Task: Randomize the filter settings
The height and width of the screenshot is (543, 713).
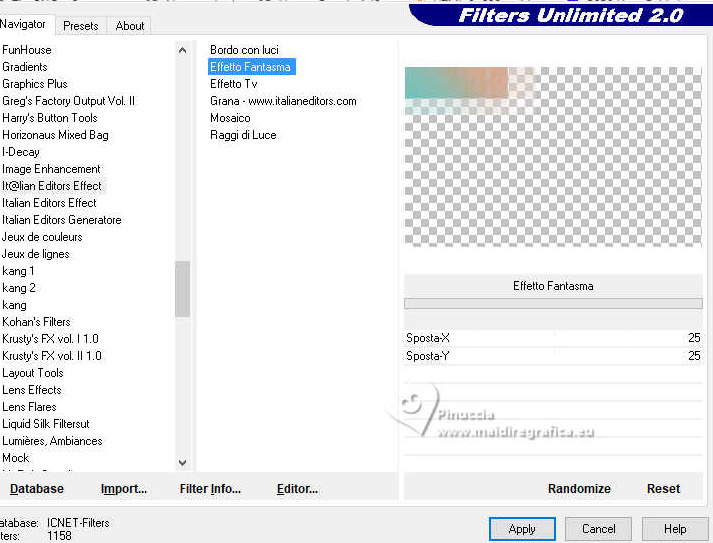Action: [x=579, y=489]
